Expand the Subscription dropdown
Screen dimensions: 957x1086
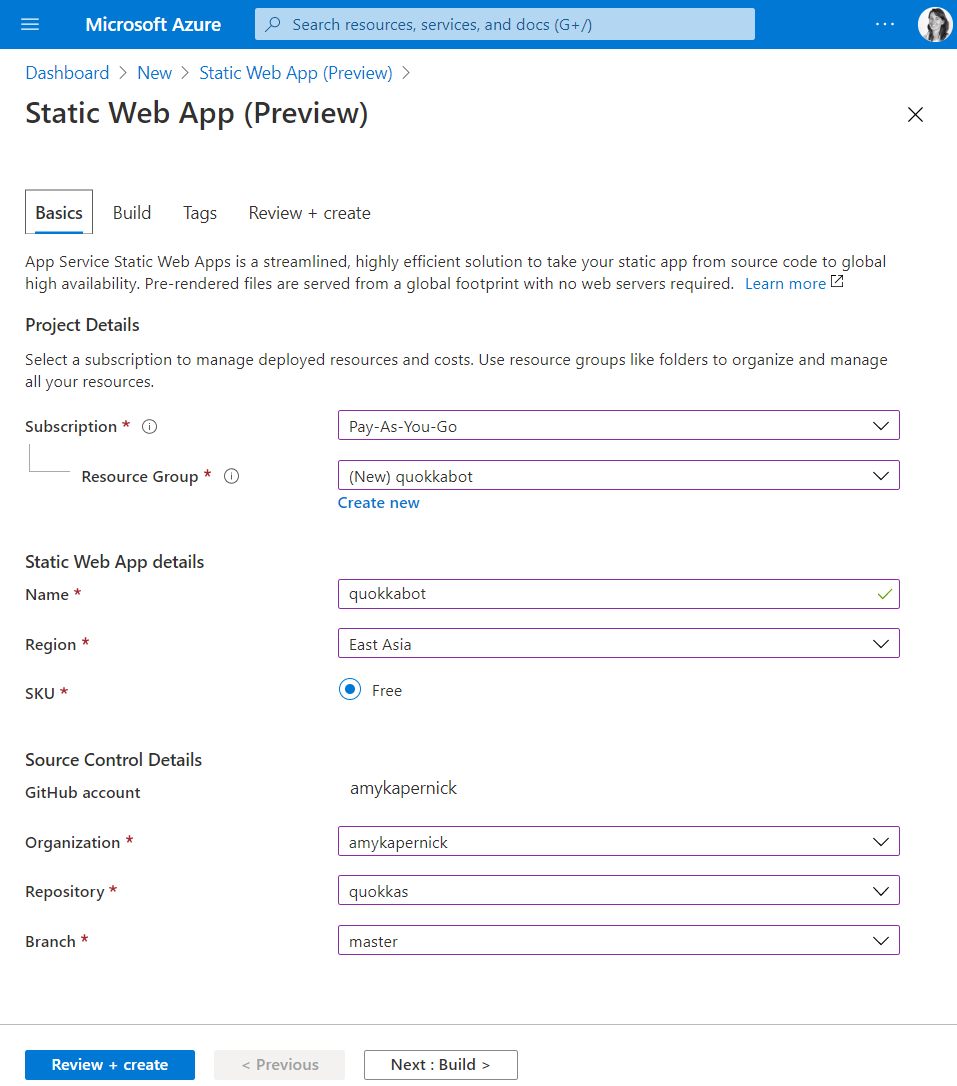pos(618,426)
